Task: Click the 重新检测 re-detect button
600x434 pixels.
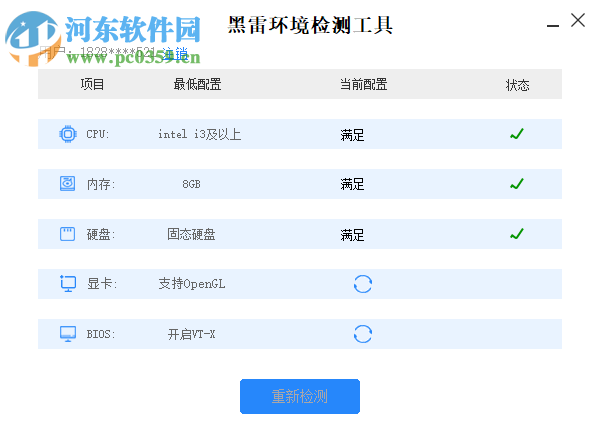Action: [x=300, y=396]
